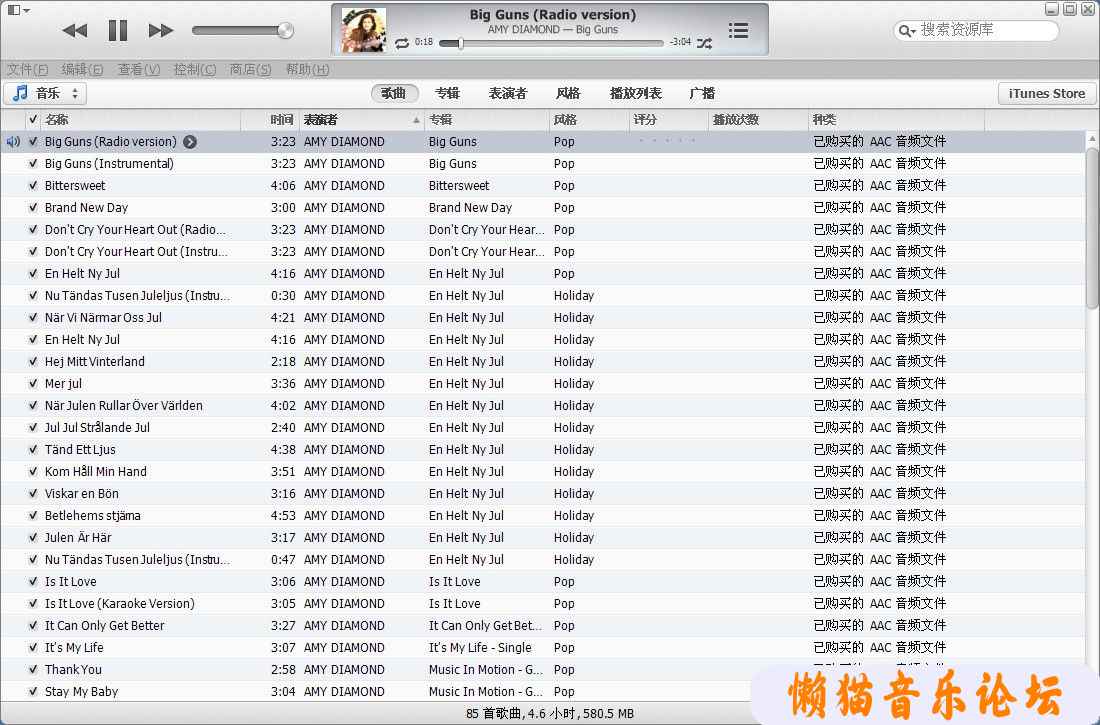Rate Big Guns (Radio version) with stars
Screen dimensions: 1100x725
point(666,141)
